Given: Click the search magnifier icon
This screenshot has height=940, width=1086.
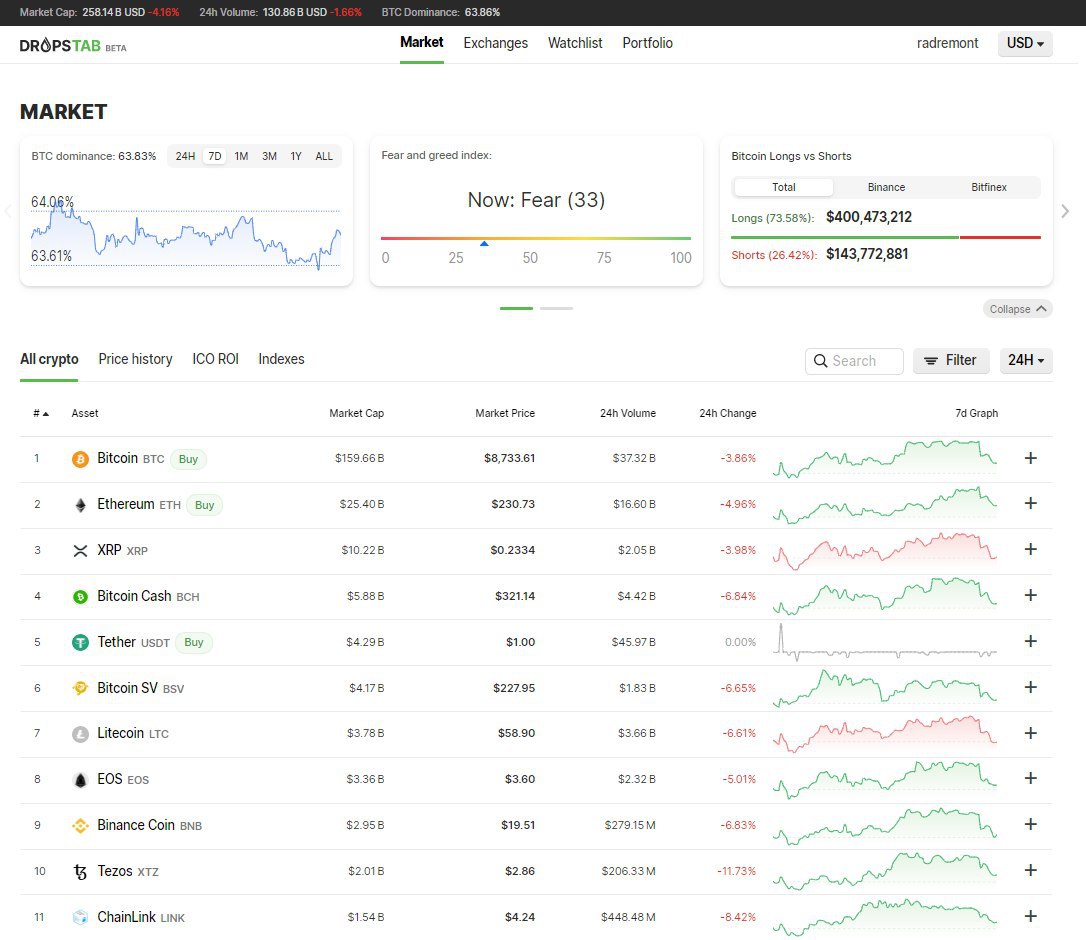Looking at the screenshot, I should coord(820,361).
